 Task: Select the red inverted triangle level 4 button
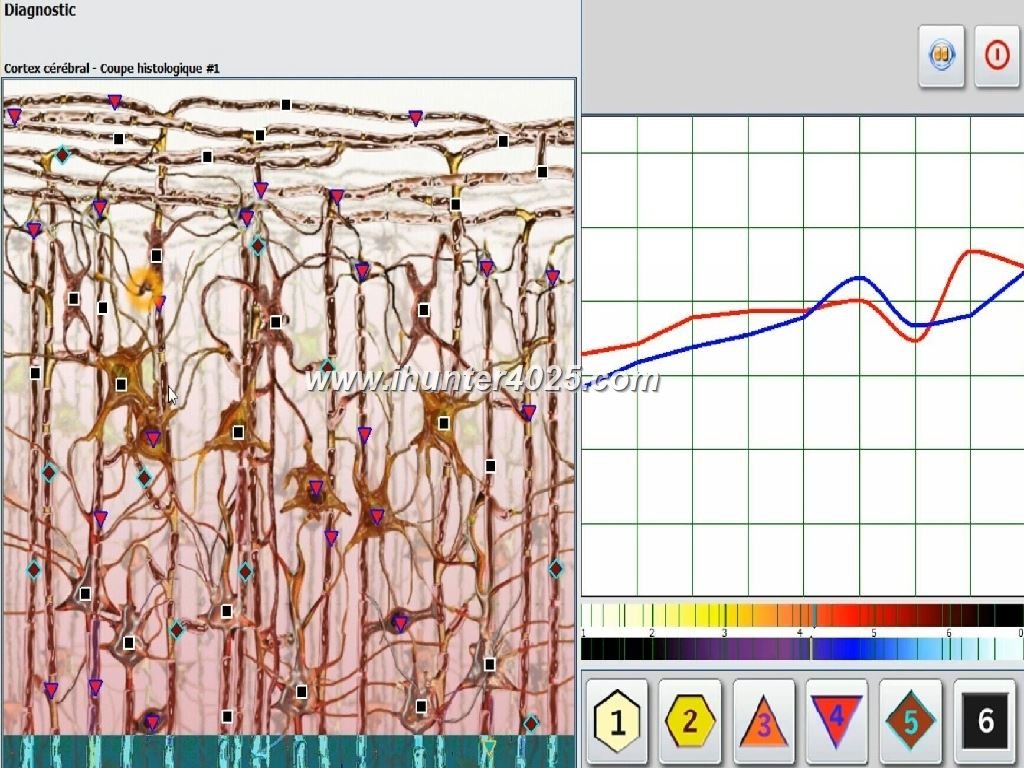[x=837, y=720]
